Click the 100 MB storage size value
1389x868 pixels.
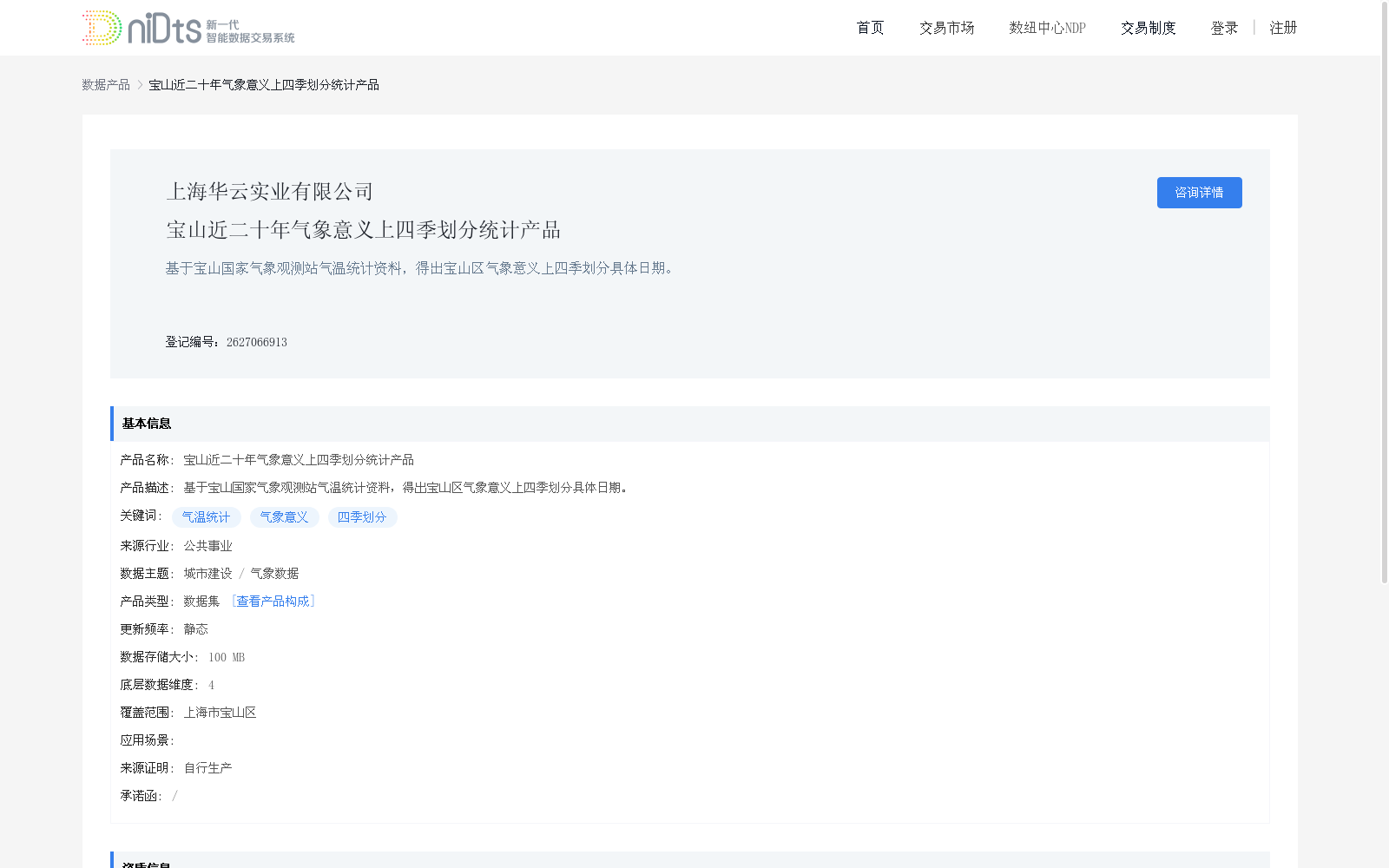[227, 657]
